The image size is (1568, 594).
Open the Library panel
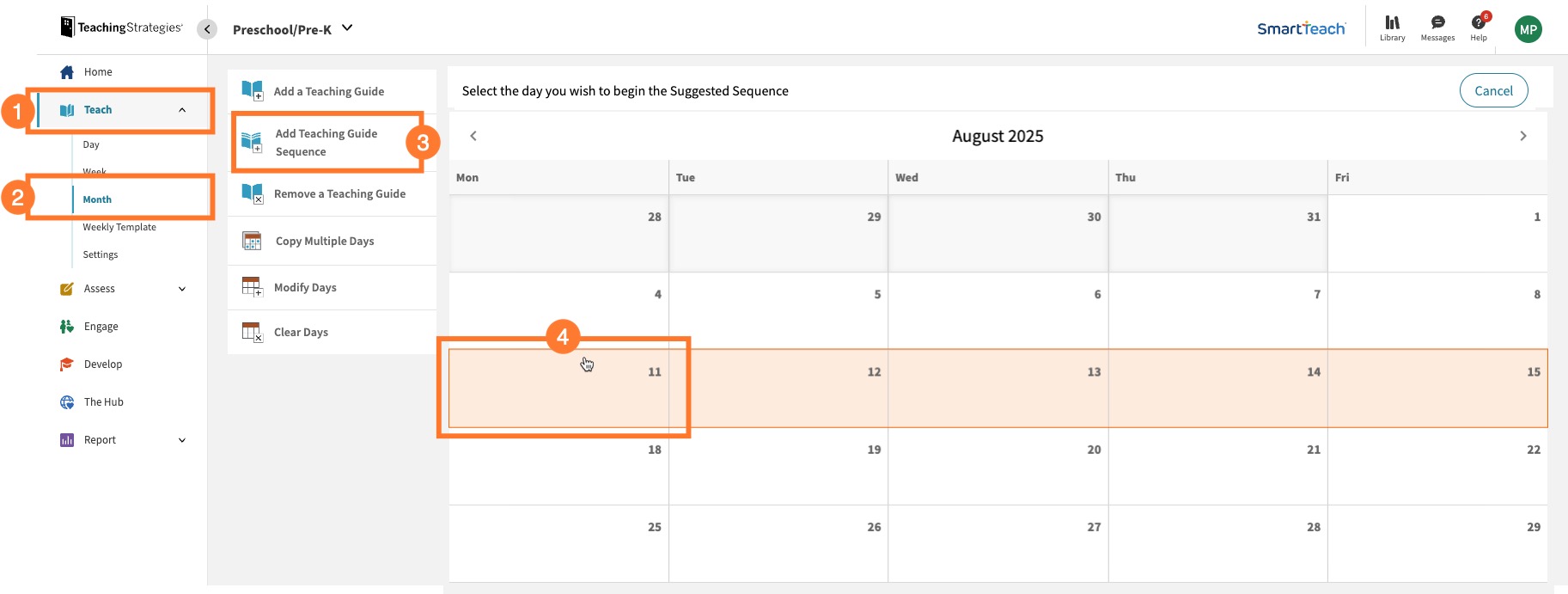coord(1393,26)
